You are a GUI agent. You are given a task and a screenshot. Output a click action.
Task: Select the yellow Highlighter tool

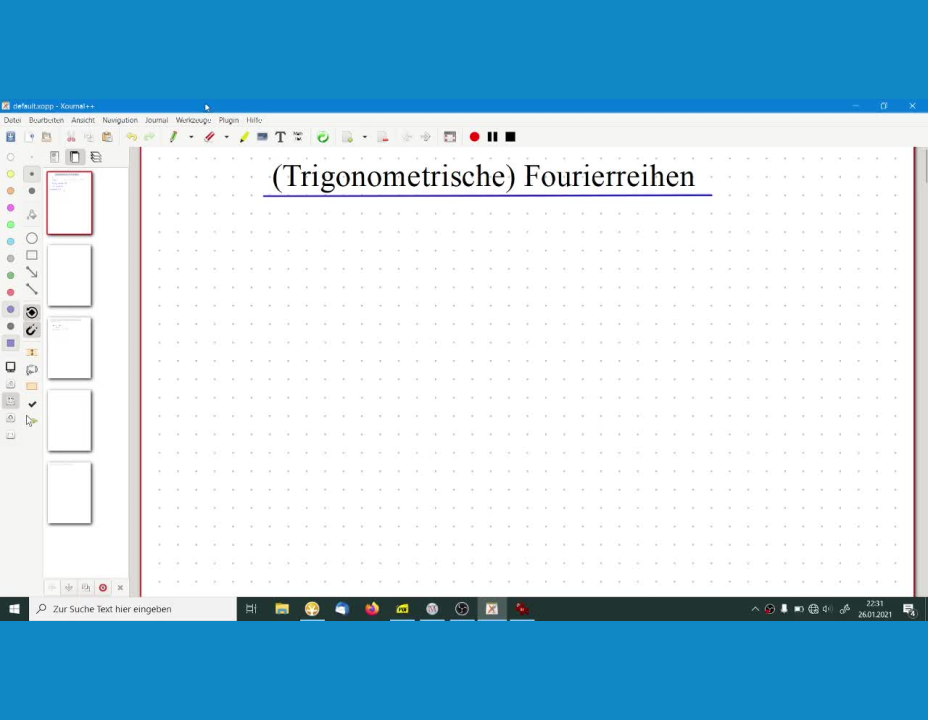click(x=244, y=137)
